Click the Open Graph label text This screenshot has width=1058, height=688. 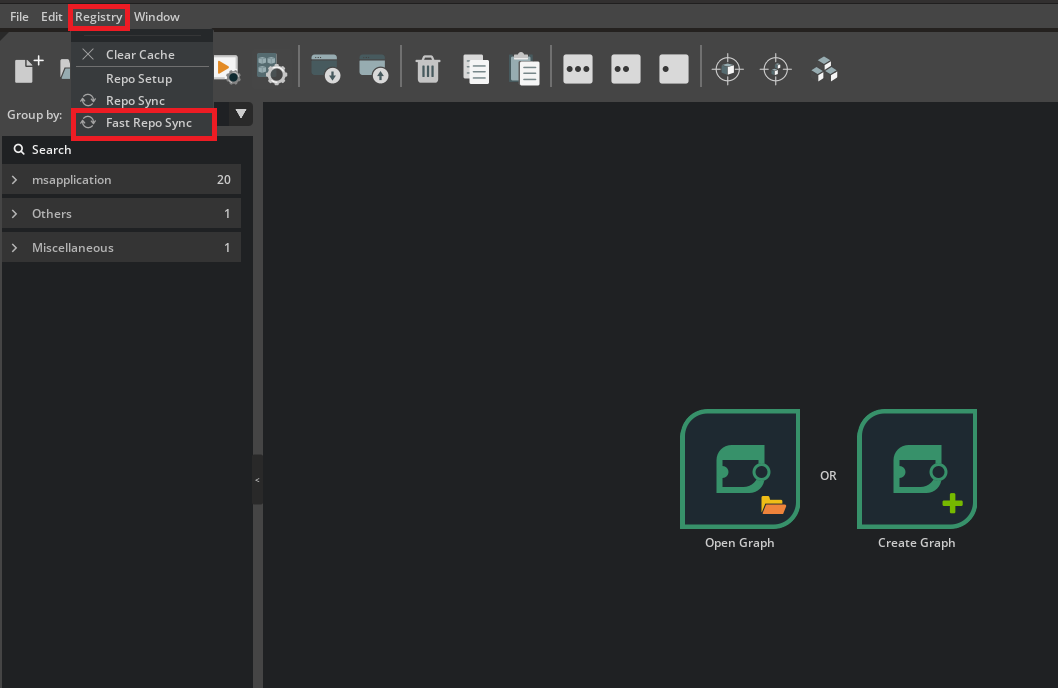[740, 543]
